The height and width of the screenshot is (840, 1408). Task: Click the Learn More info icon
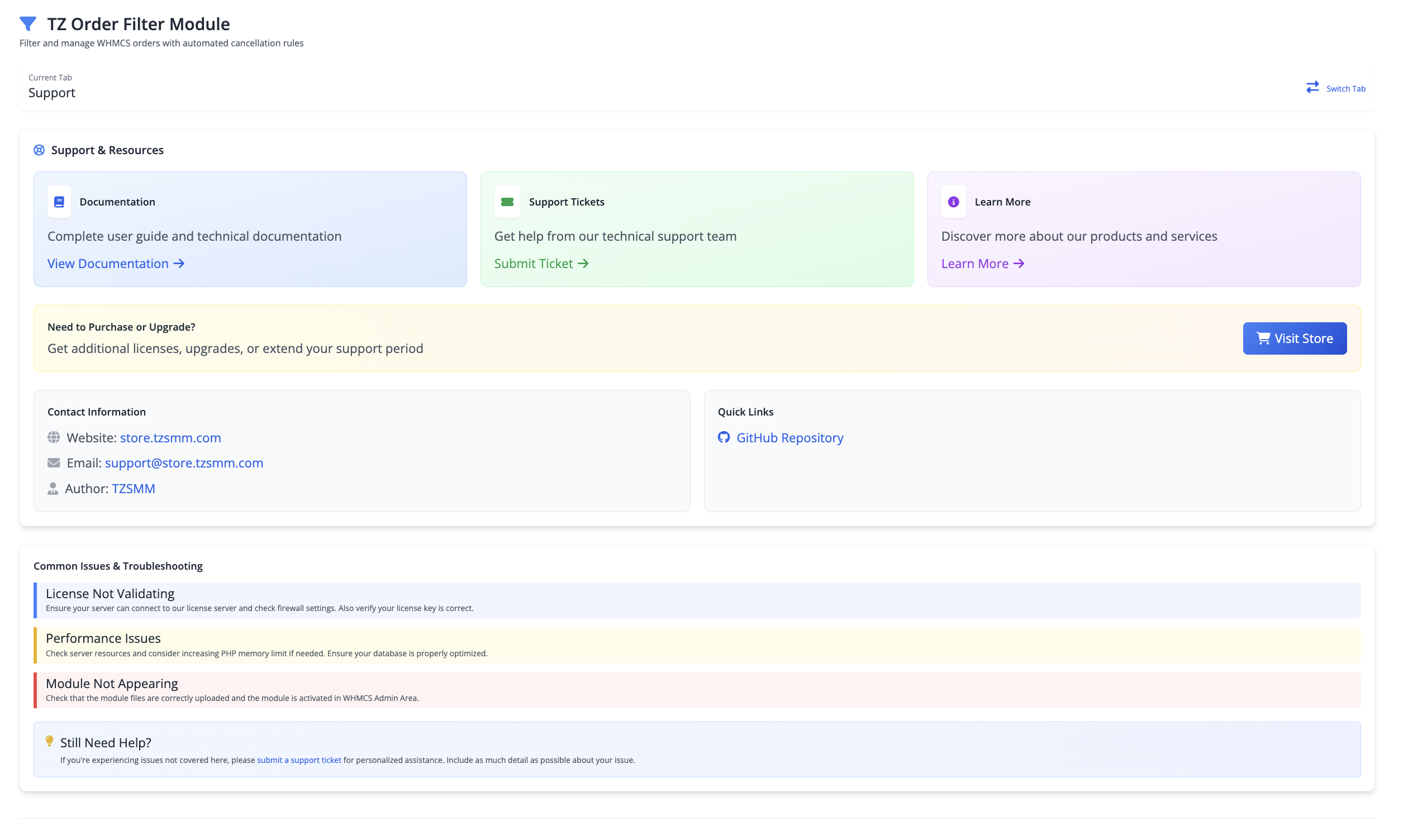pyautogui.click(x=953, y=202)
